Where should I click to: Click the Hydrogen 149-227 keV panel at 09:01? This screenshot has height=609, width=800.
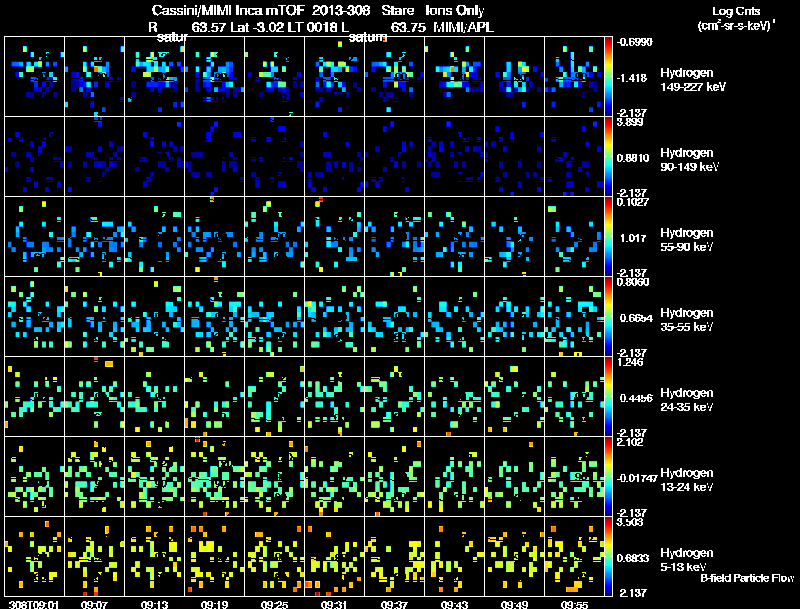point(35,77)
